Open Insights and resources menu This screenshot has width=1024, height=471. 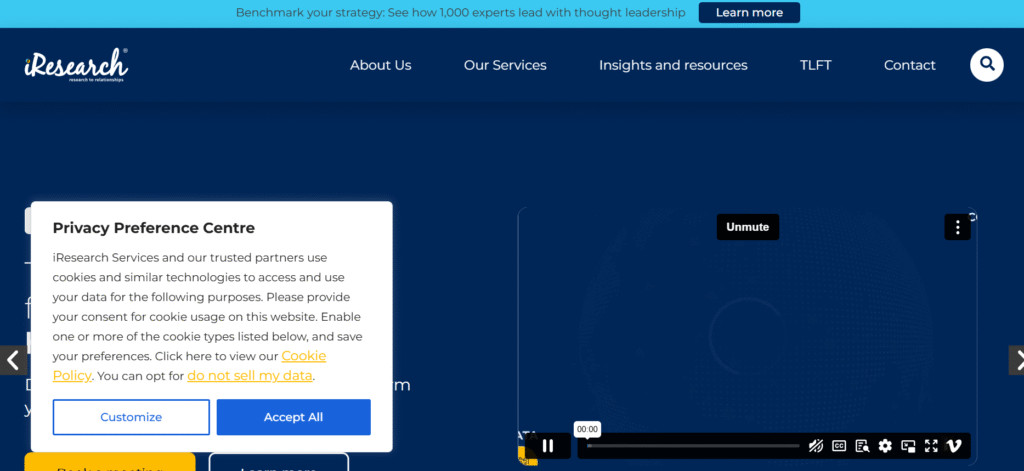click(673, 65)
